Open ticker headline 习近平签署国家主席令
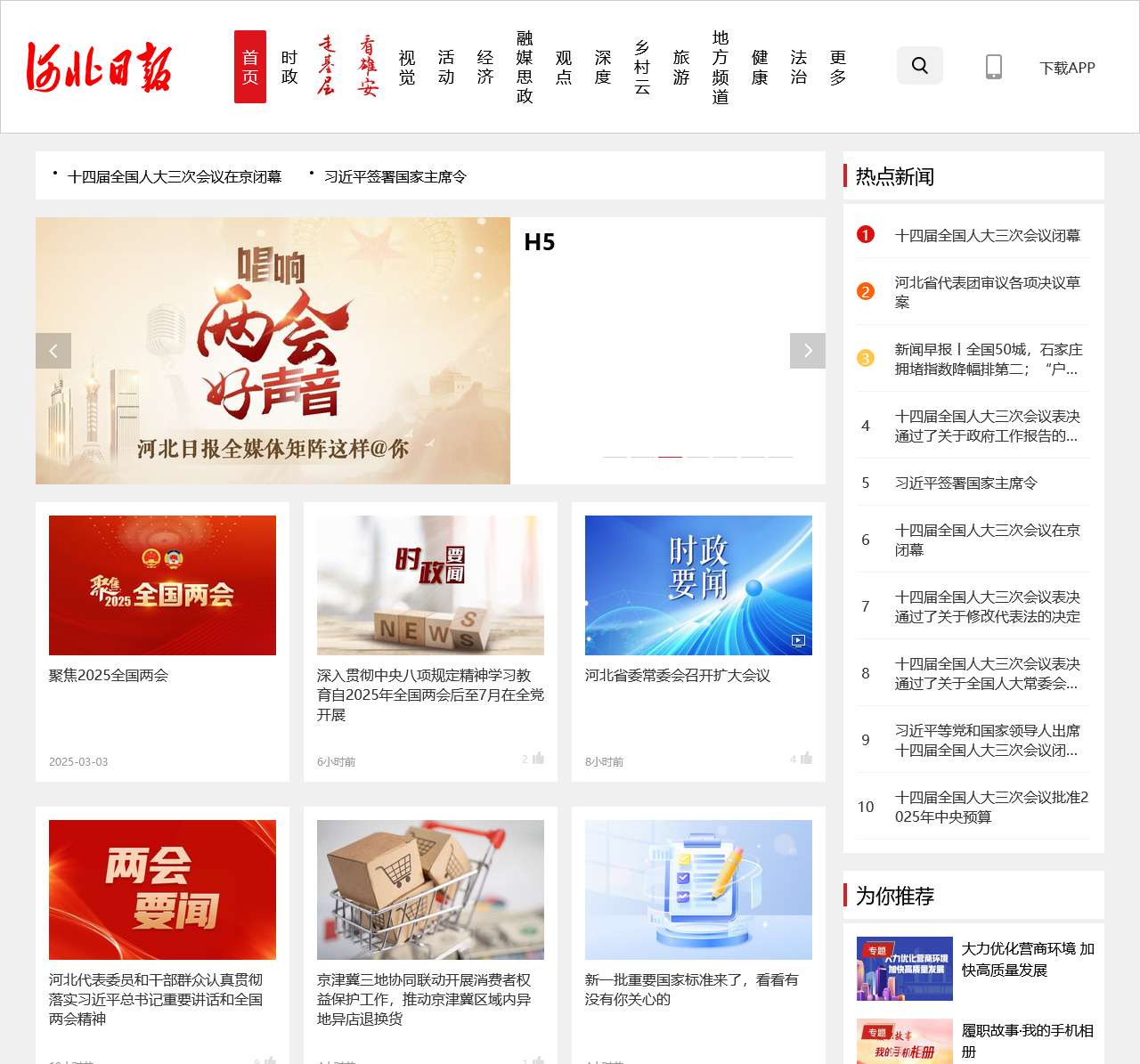Image resolution: width=1140 pixels, height=1064 pixels. 395,176
